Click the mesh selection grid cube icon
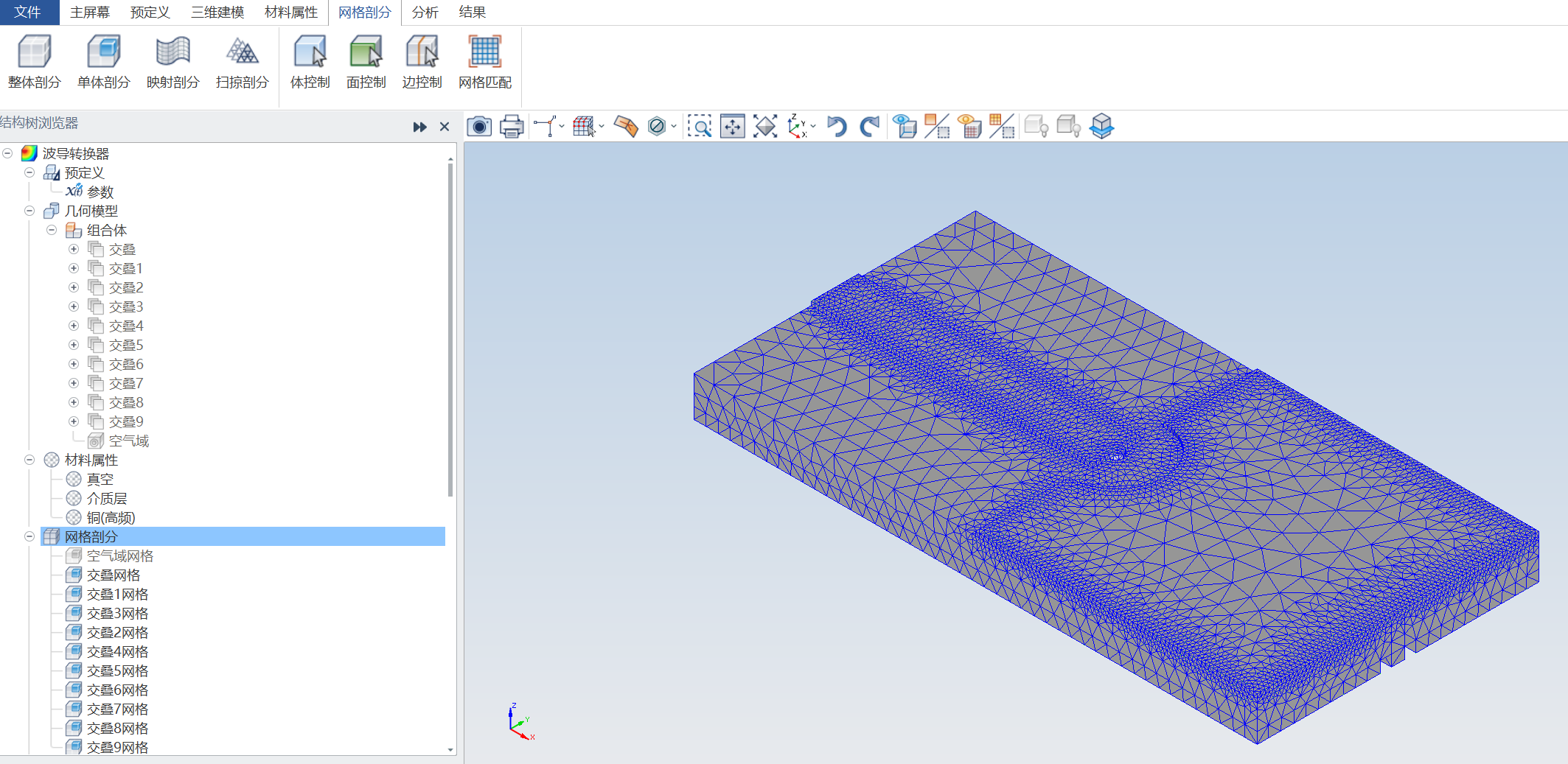Image resolution: width=1568 pixels, height=764 pixels. point(584,127)
